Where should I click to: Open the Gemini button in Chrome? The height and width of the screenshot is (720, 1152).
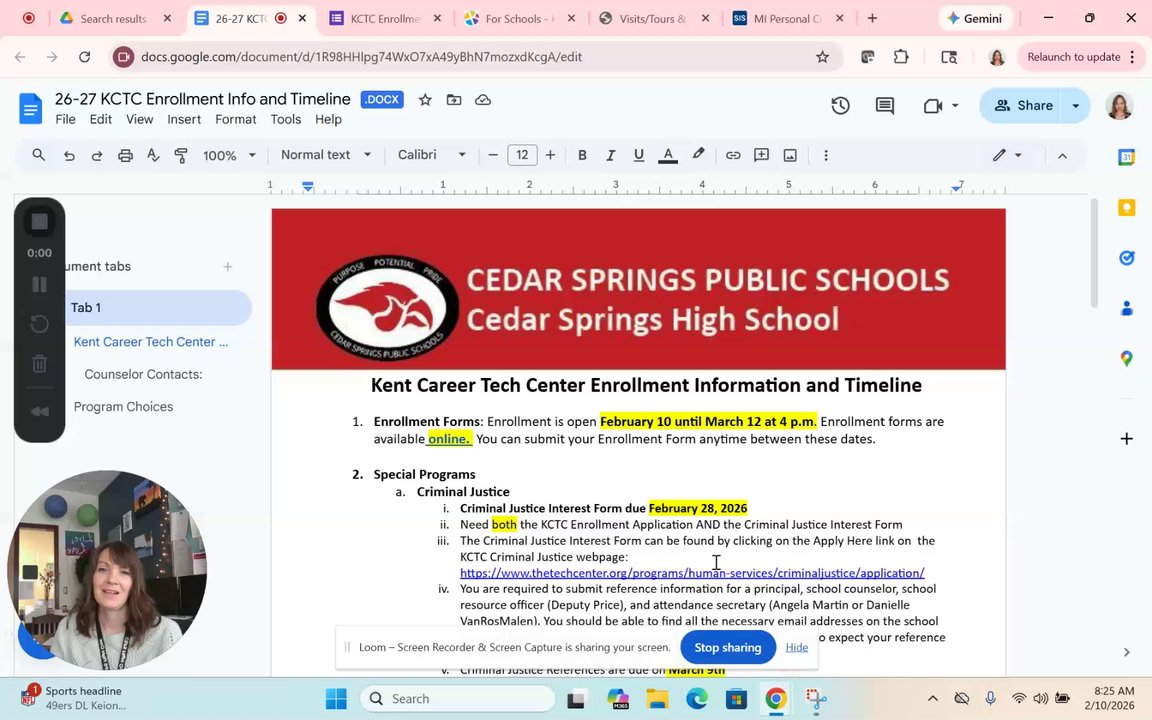pos(975,18)
